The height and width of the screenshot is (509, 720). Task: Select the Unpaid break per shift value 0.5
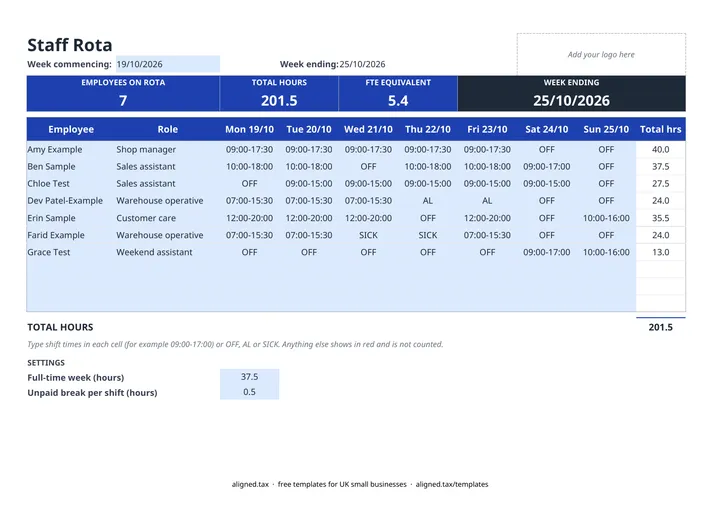click(249, 392)
